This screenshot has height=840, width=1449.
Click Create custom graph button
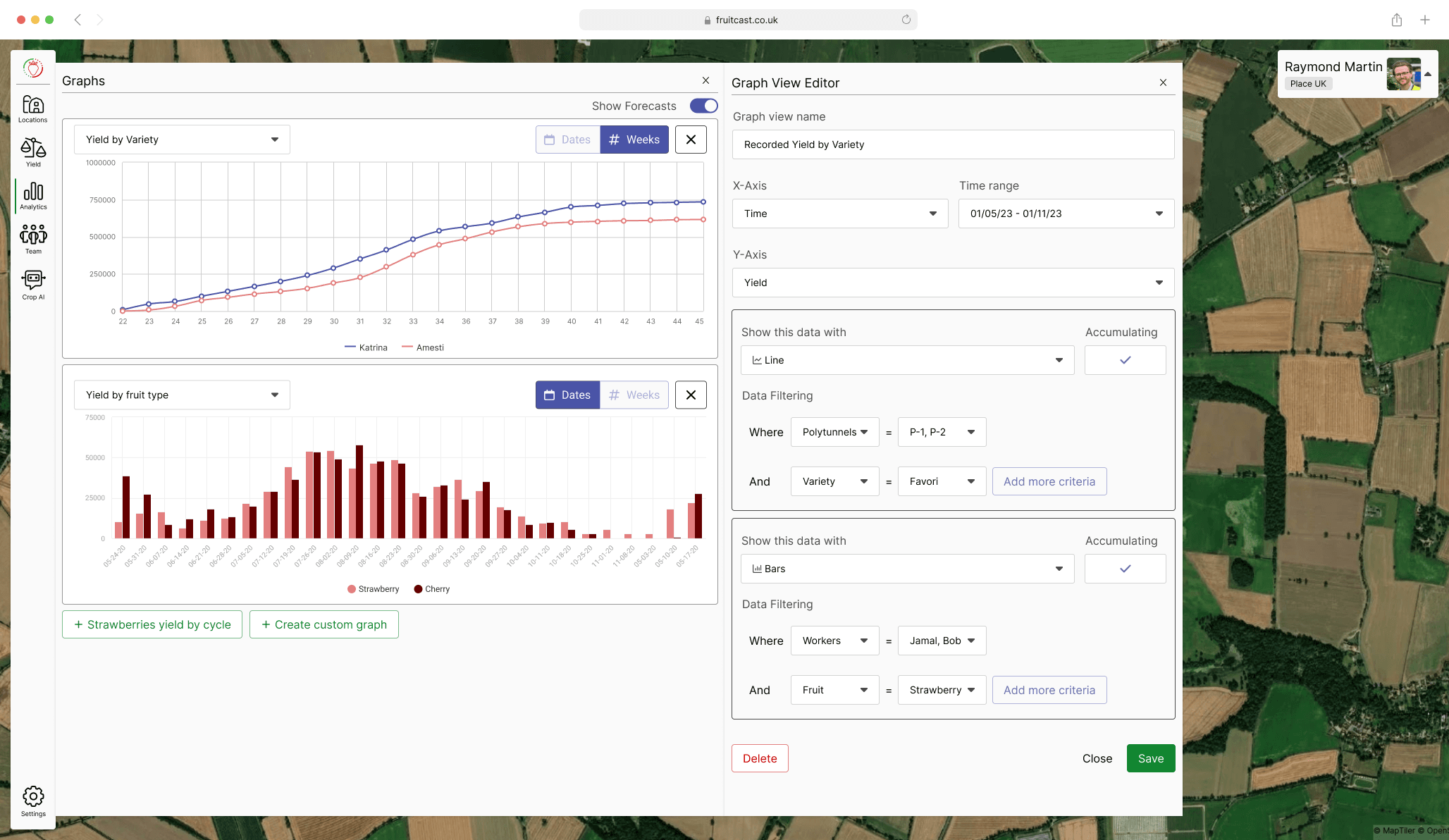click(x=323, y=624)
